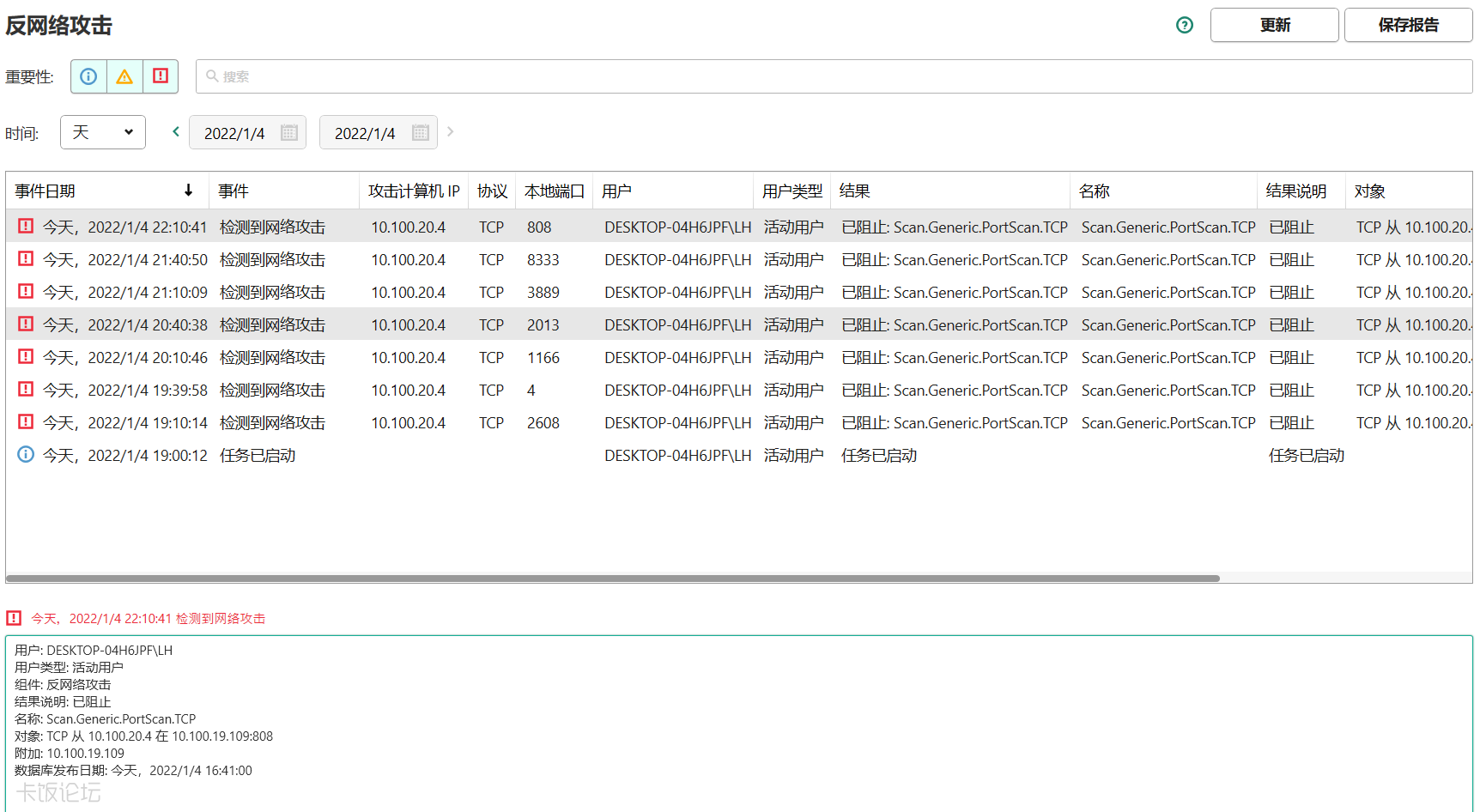Sort by 事件 column header
1480x812 pixels.
[x=284, y=191]
